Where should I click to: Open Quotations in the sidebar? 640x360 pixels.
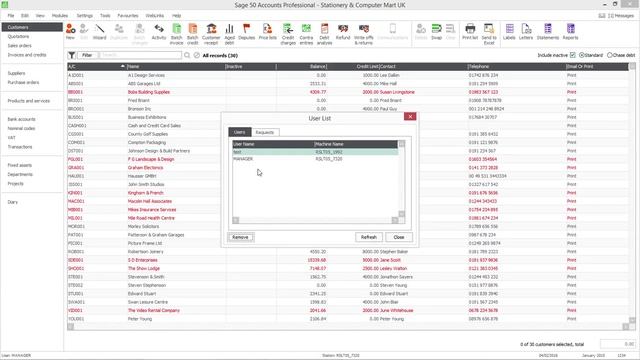[18, 36]
